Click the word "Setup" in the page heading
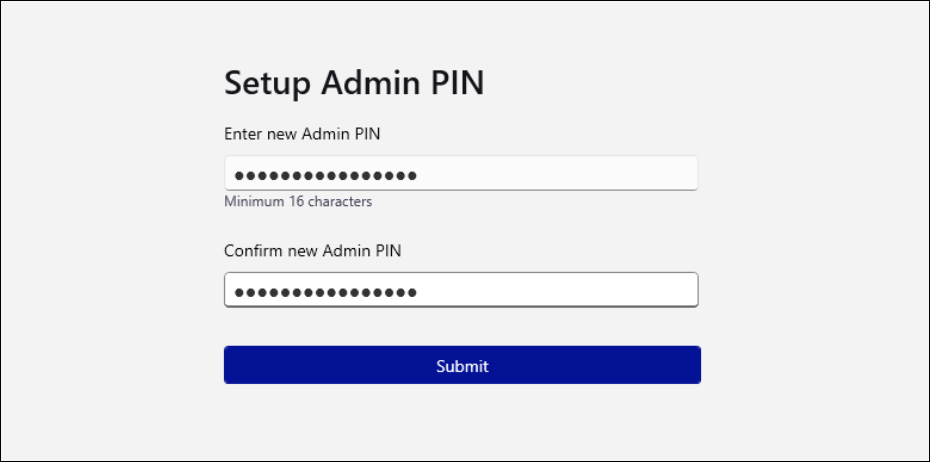Image resolution: width=930 pixels, height=462 pixels. 266,84
